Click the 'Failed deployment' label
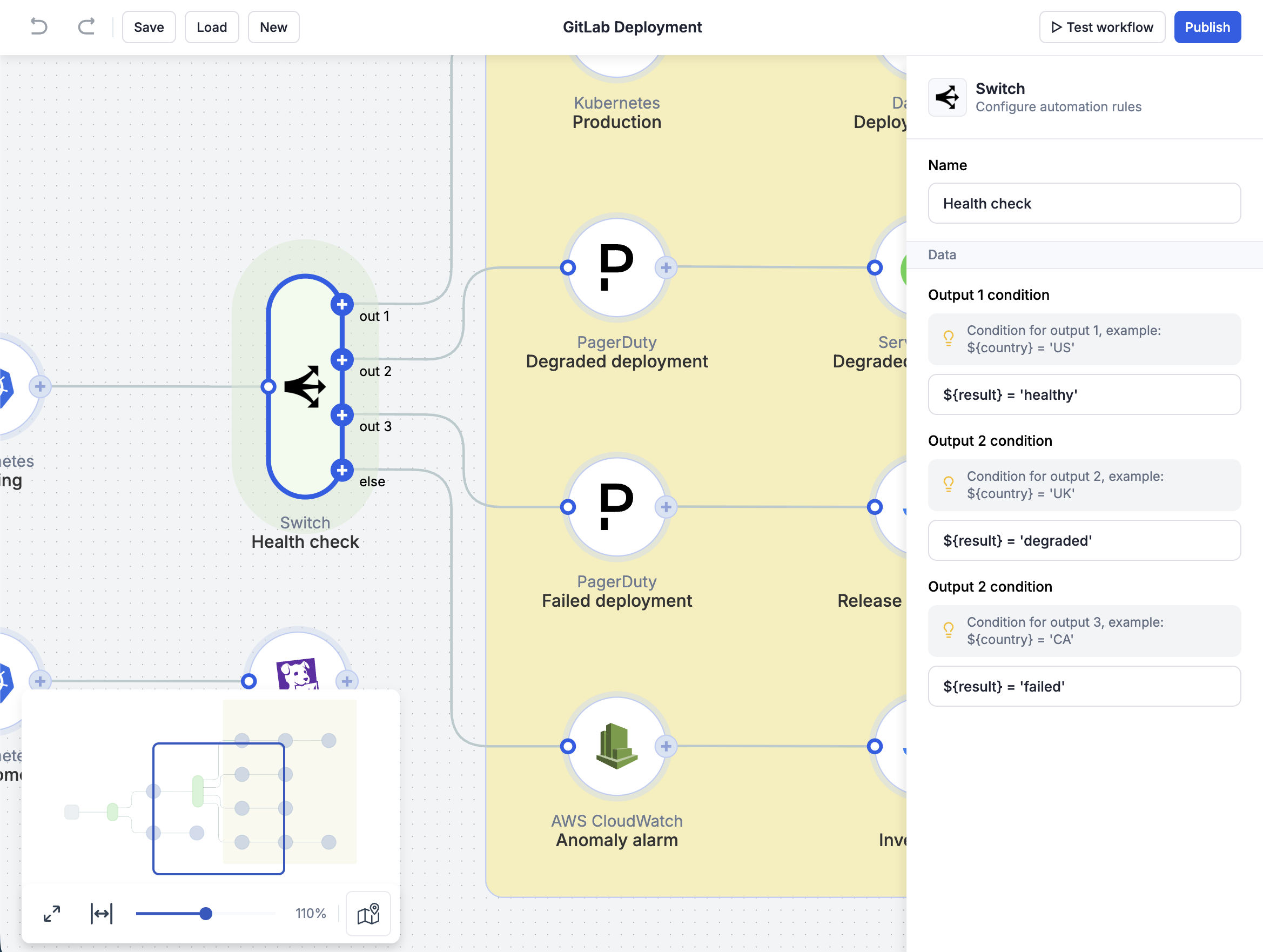This screenshot has width=1263, height=952. (617, 601)
